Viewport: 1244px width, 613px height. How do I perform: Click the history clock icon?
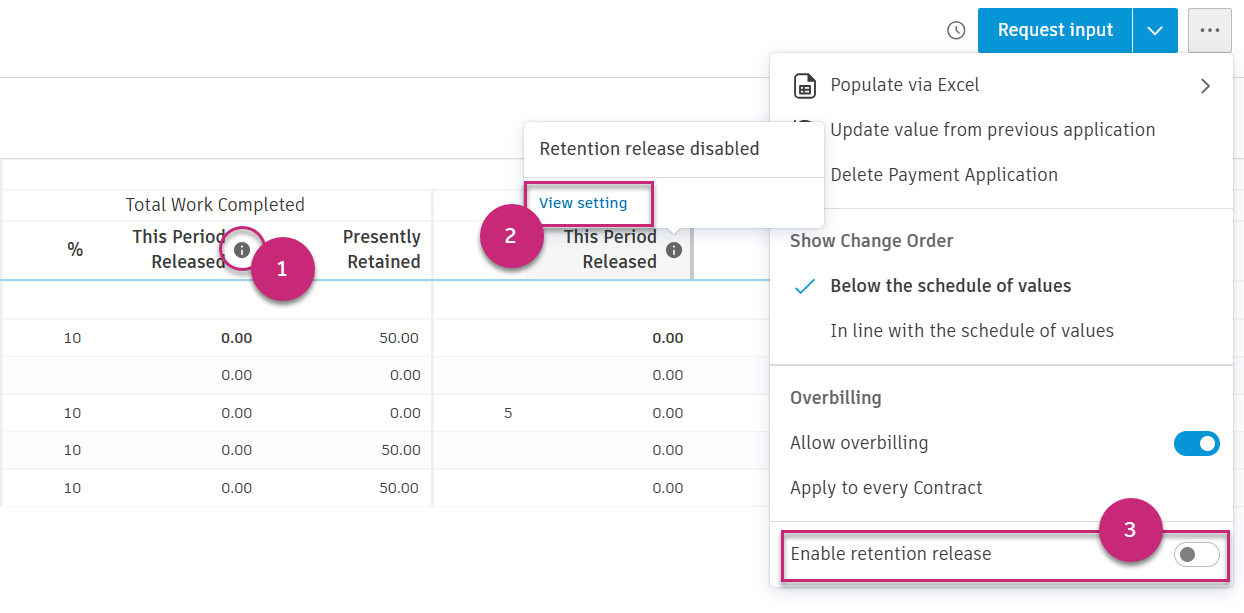click(x=956, y=31)
